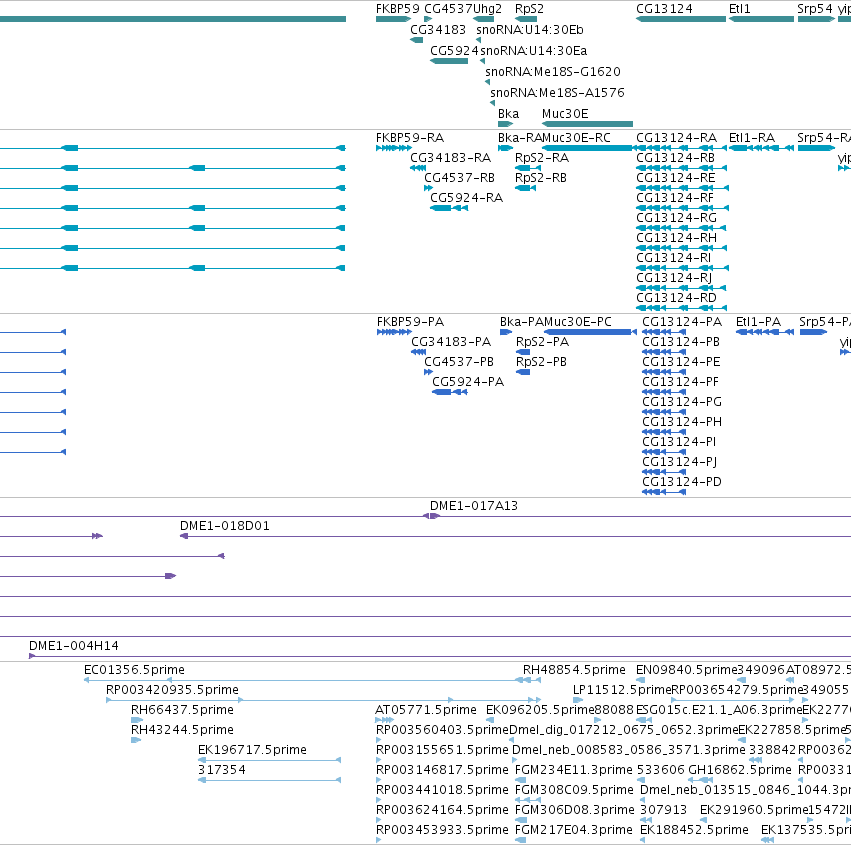Select the CG13124-PI protein
The image size is (851, 845).
coord(664,452)
